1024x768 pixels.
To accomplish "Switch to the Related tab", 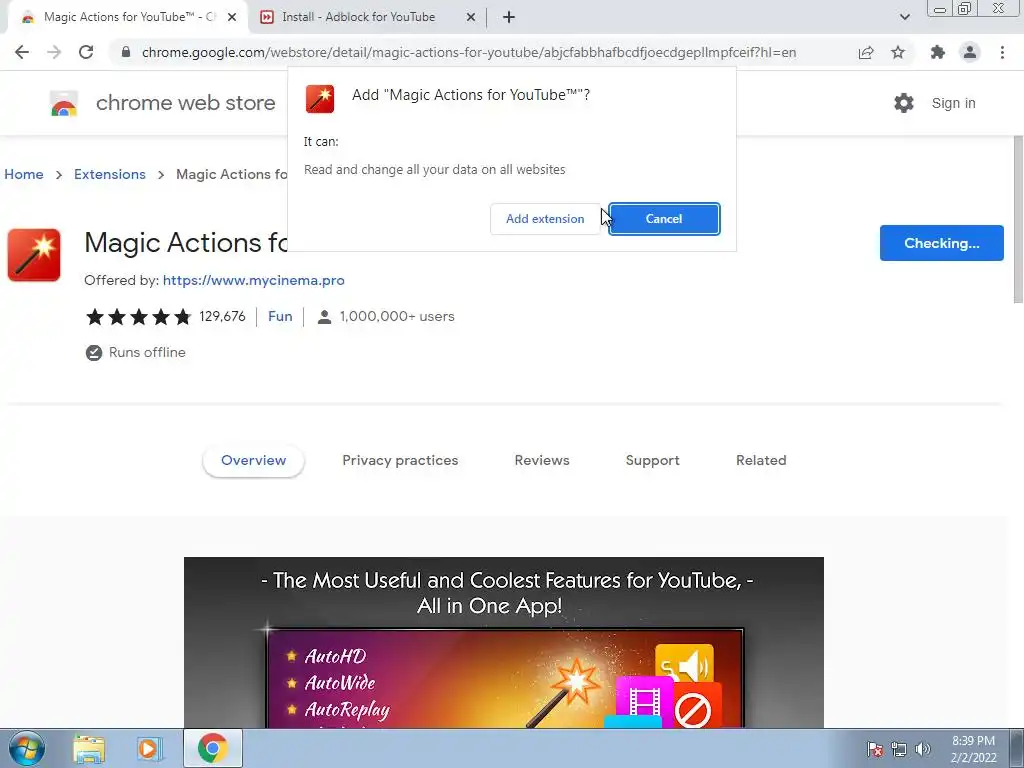I will [x=761, y=460].
